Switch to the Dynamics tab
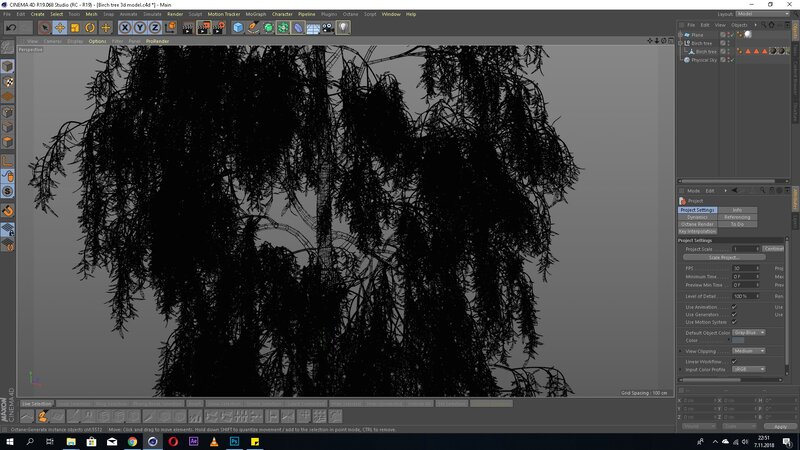Viewport: 800px width, 450px height. [x=697, y=217]
